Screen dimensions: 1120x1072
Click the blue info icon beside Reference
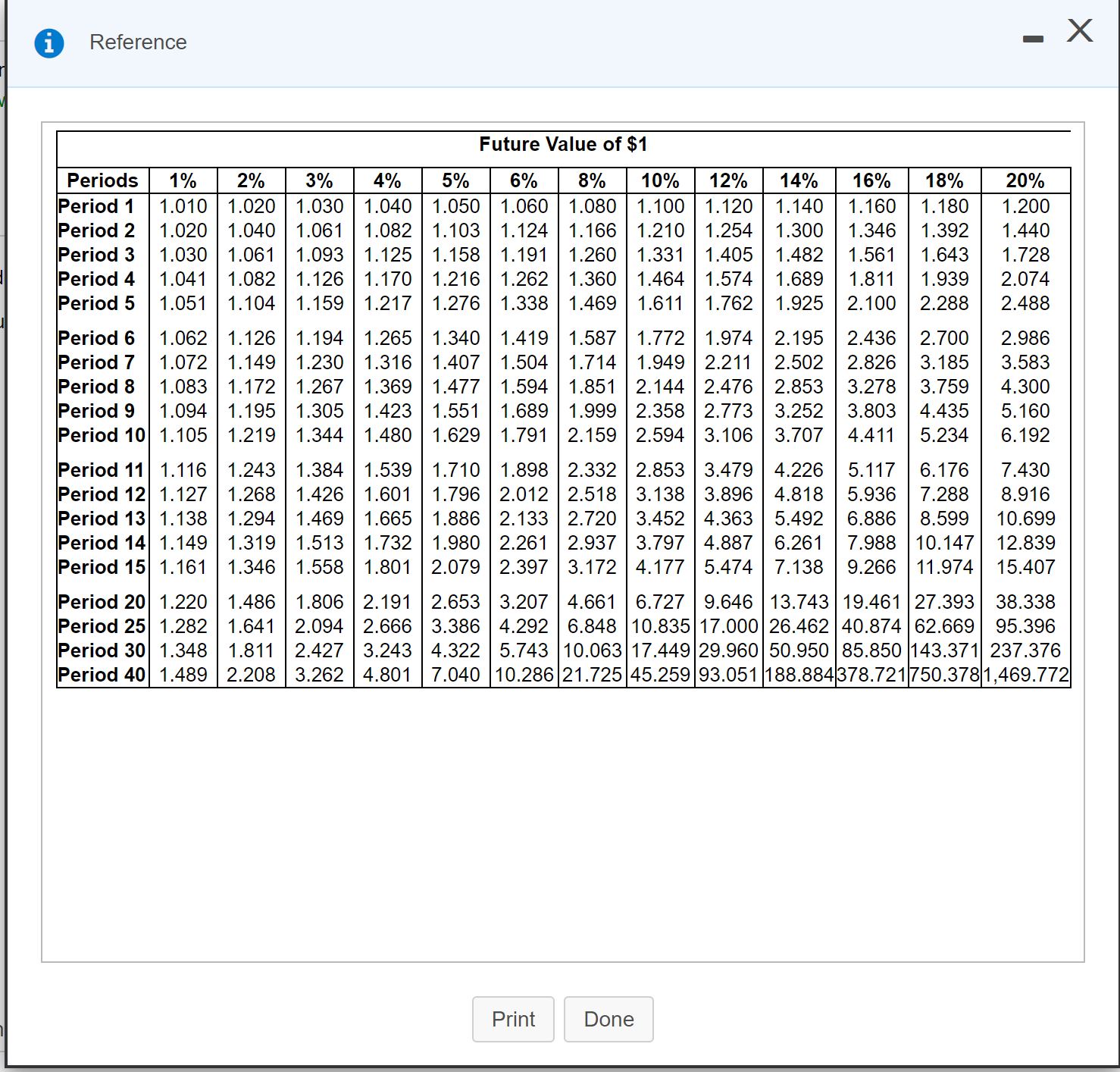pyautogui.click(x=49, y=43)
